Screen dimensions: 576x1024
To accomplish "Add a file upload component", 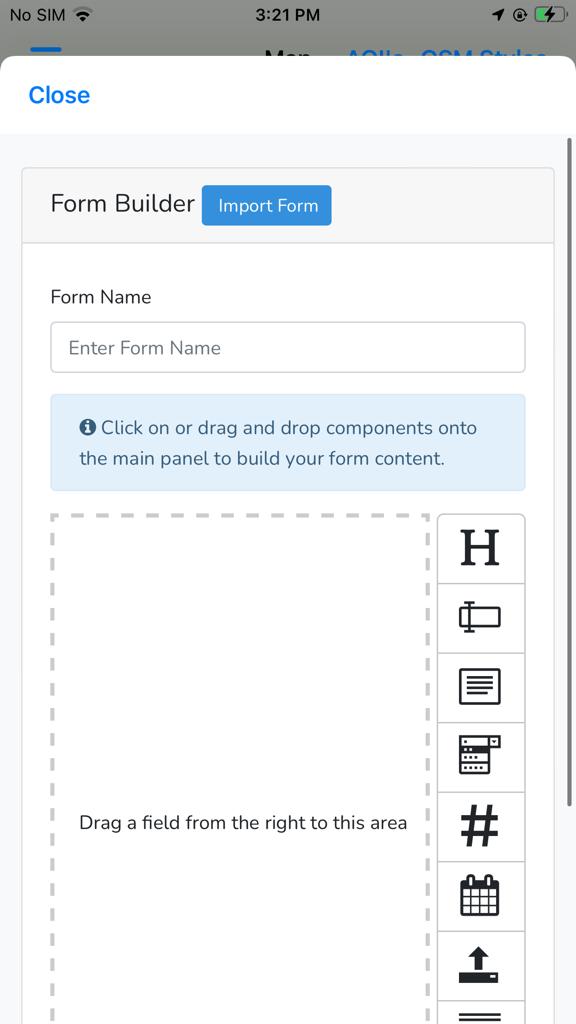I will coord(481,965).
